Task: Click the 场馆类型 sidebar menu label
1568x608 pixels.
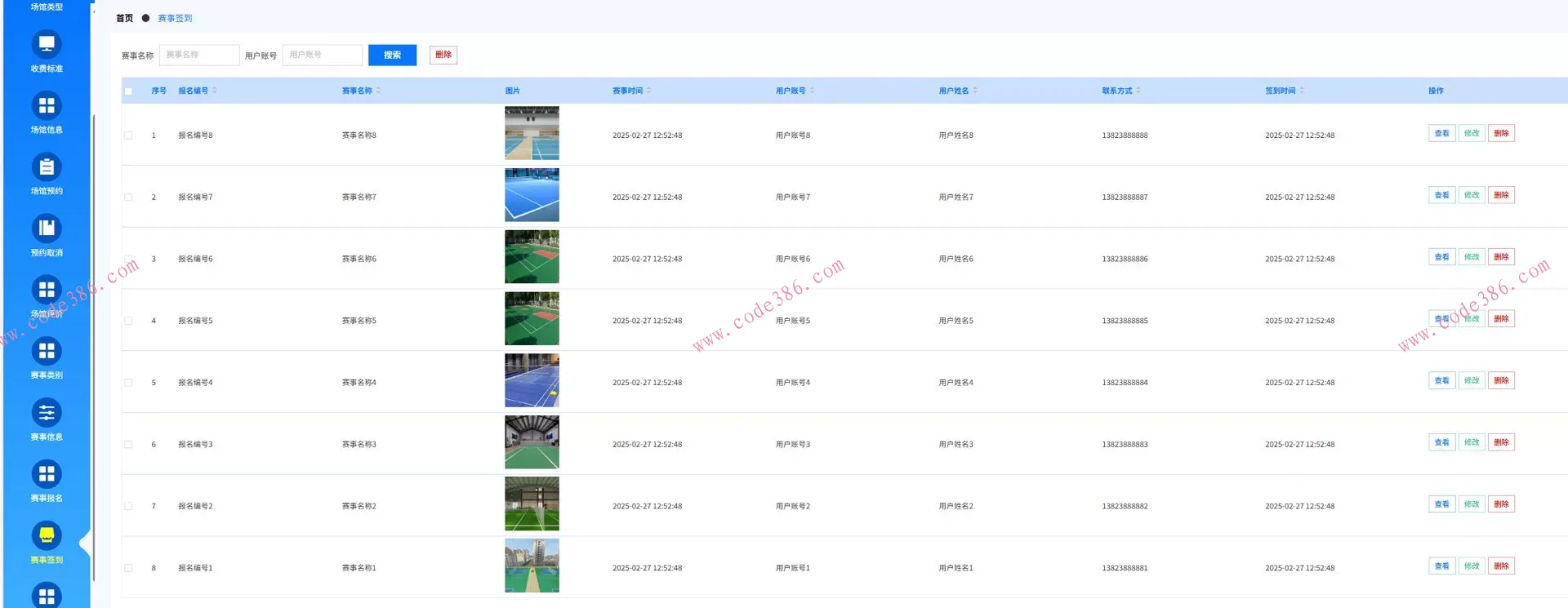Action: coord(47,7)
